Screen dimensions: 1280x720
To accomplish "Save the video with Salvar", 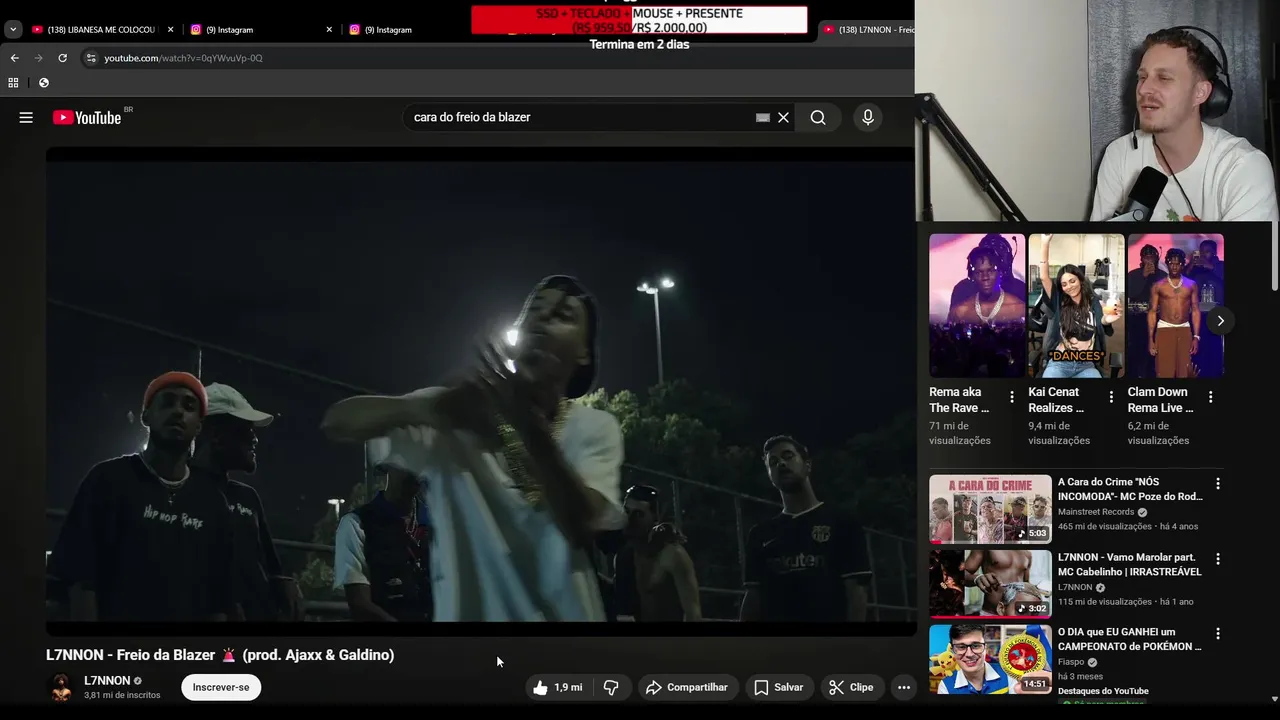I will [778, 687].
